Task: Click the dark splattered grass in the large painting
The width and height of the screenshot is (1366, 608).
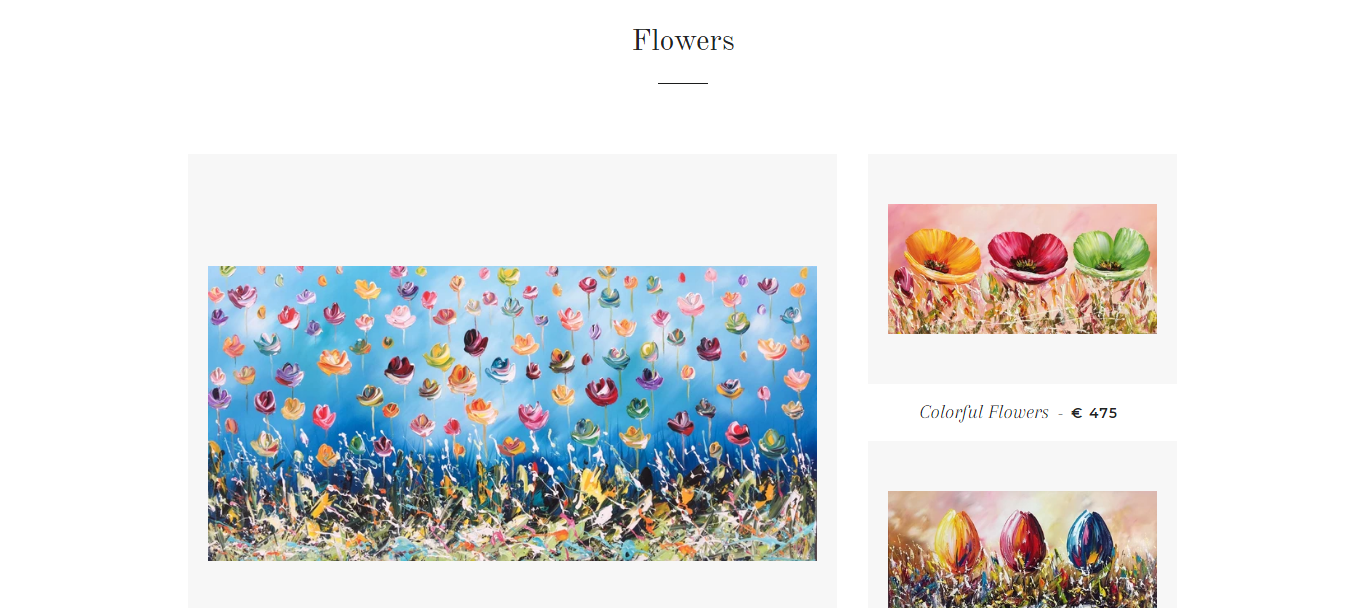Action: 512,510
